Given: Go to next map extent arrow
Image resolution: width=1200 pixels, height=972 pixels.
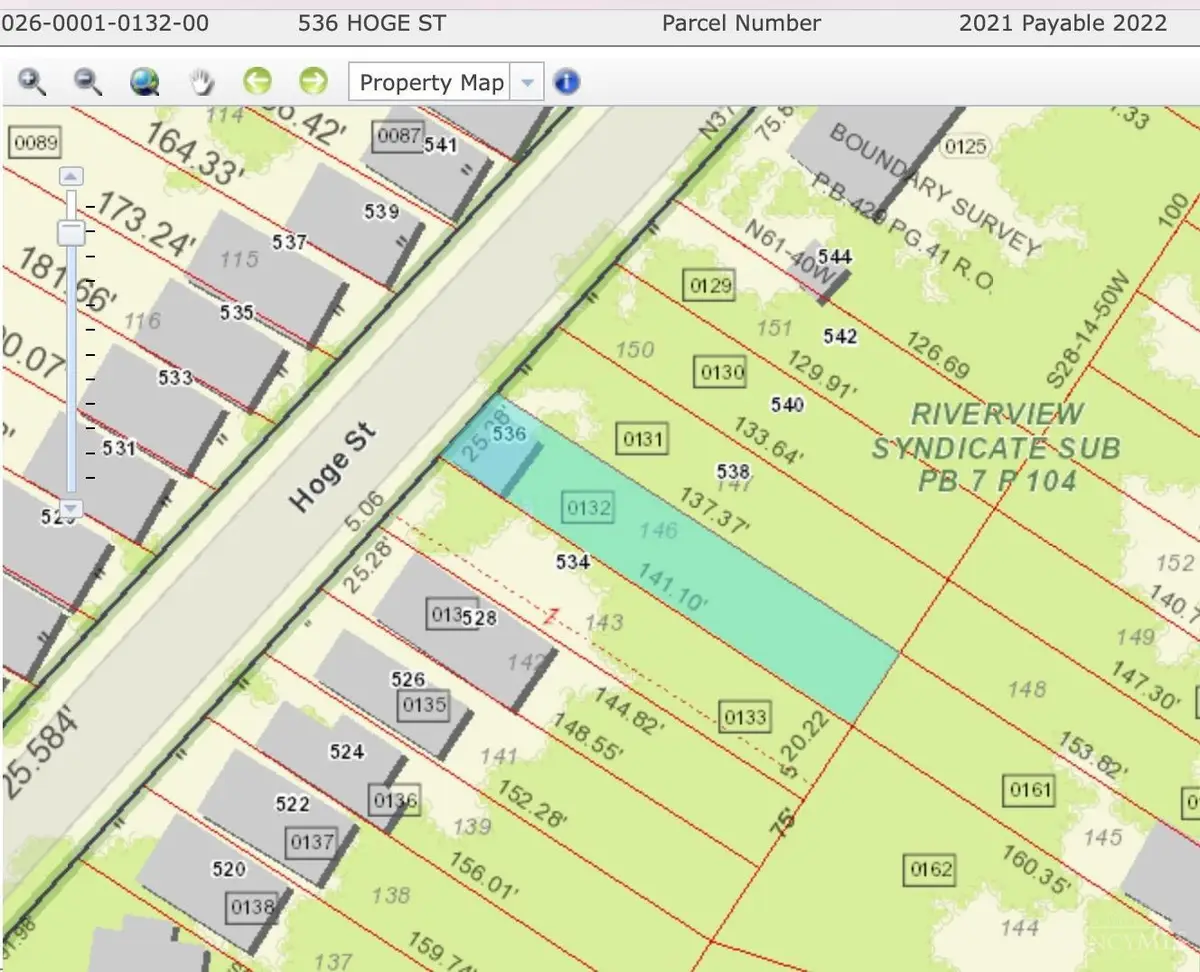Looking at the screenshot, I should pyautogui.click(x=313, y=81).
